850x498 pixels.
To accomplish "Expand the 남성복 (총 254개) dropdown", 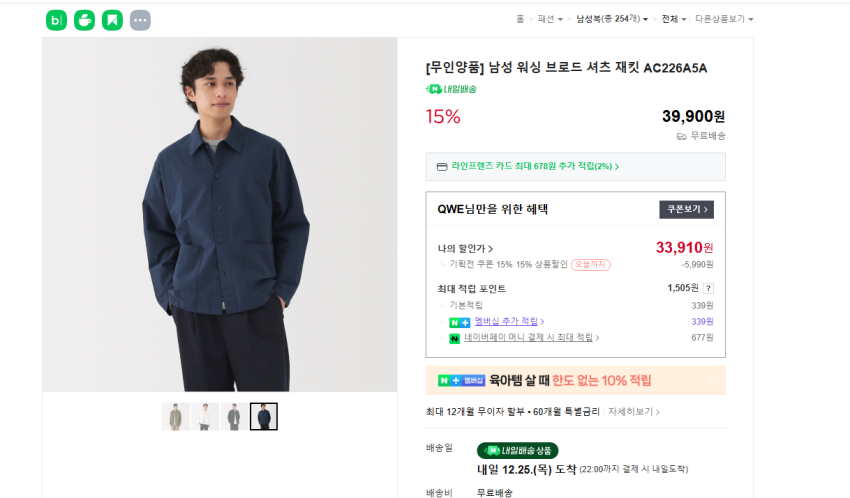I will [x=612, y=19].
